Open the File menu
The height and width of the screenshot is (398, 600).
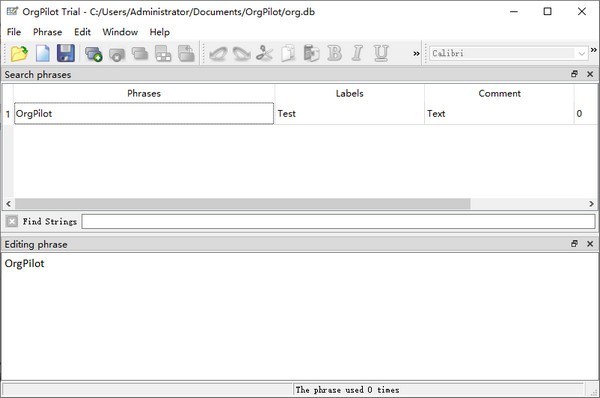14,32
